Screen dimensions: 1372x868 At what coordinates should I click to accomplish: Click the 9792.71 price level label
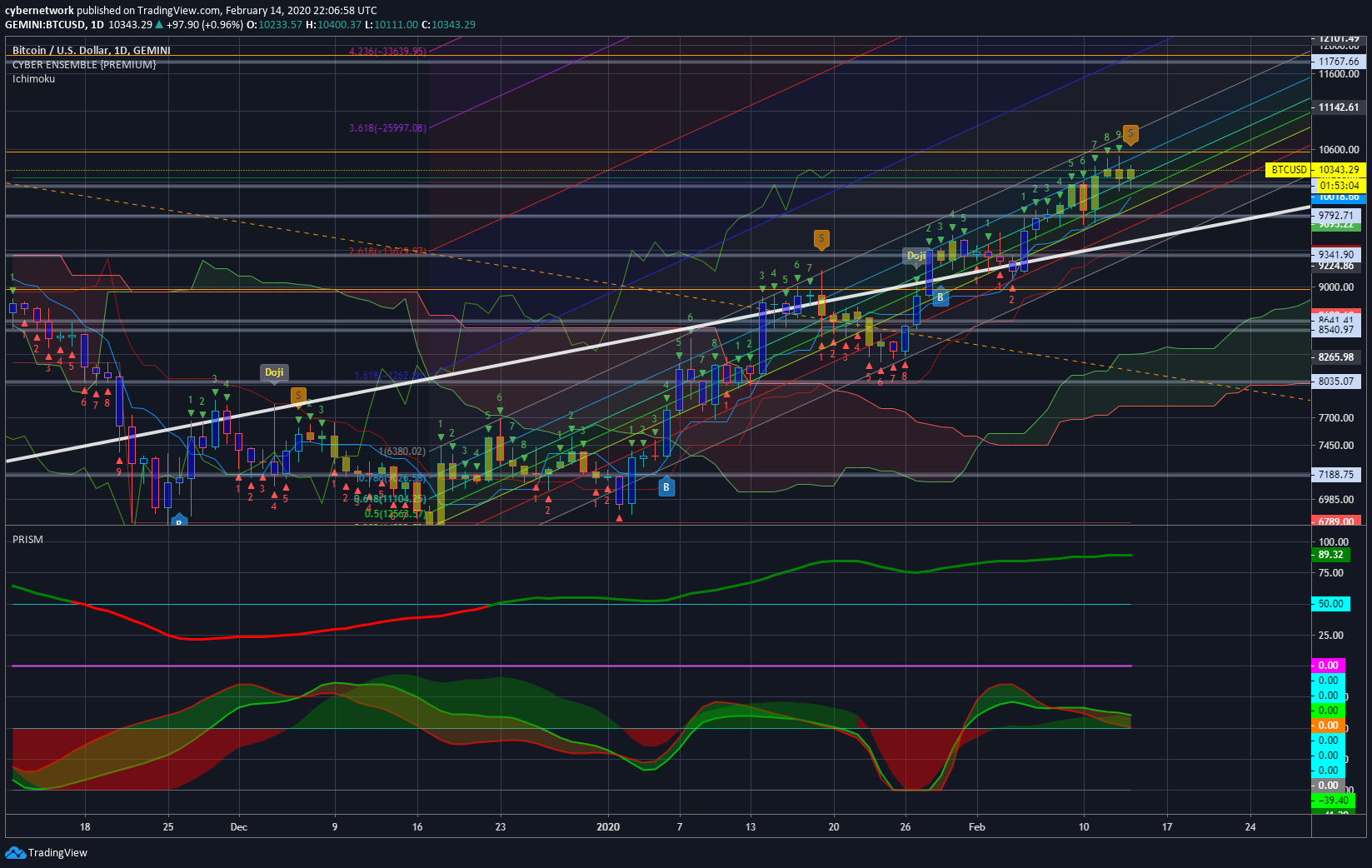(1336, 216)
